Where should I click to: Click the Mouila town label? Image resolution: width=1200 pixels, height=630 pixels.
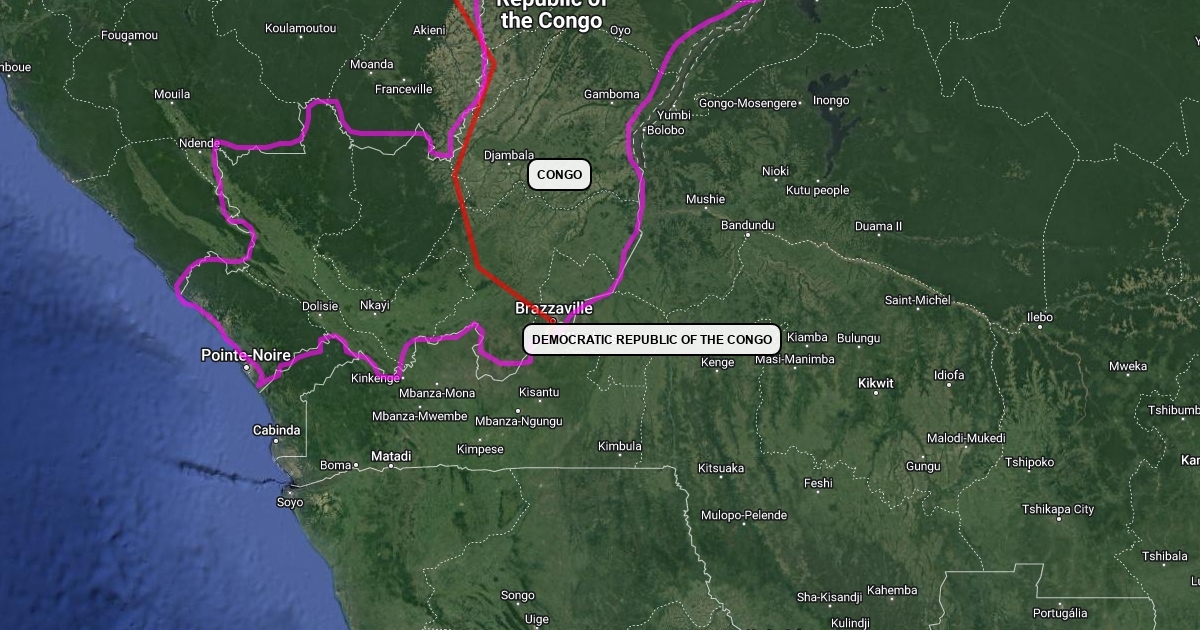(172, 95)
